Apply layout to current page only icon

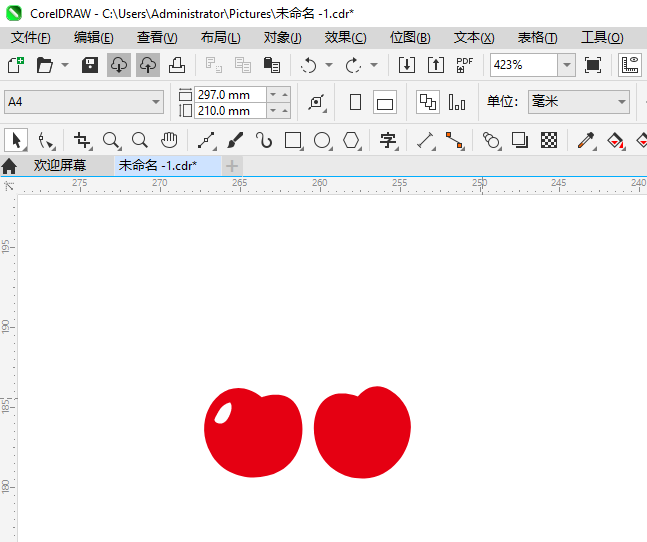coord(457,102)
